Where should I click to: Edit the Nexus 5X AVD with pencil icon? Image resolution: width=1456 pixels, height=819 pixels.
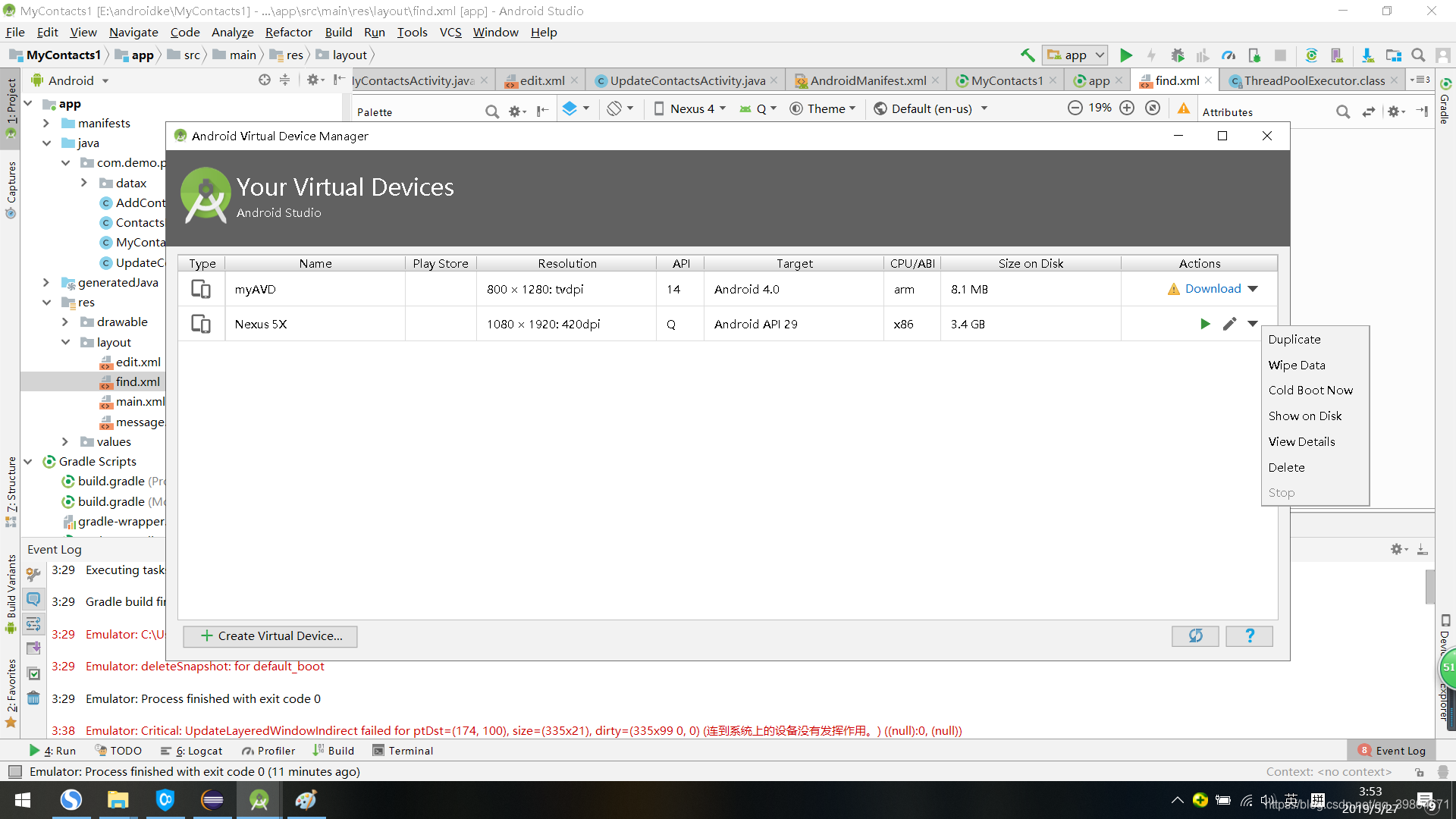coord(1229,324)
